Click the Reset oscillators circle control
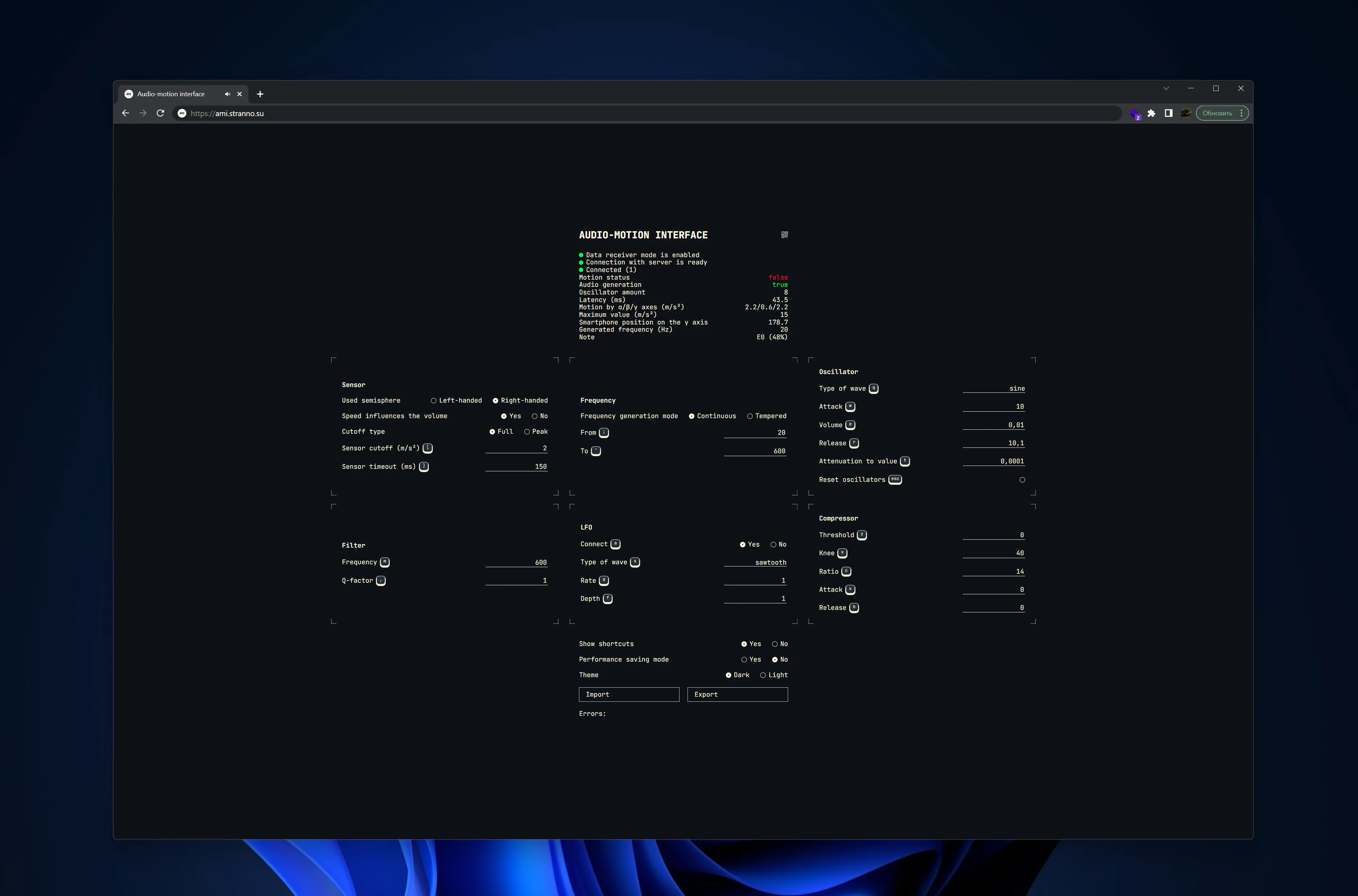 click(1022, 480)
